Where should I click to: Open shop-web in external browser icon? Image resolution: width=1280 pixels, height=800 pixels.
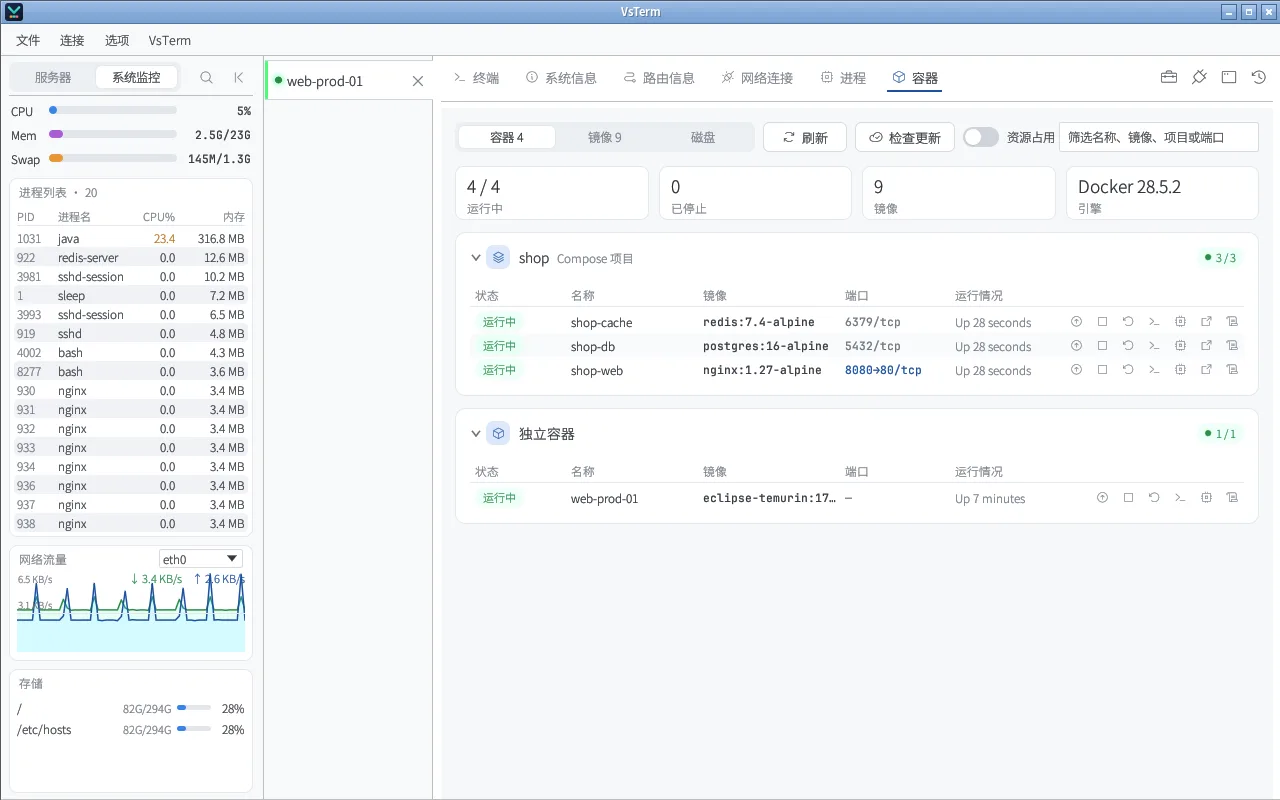1206,370
